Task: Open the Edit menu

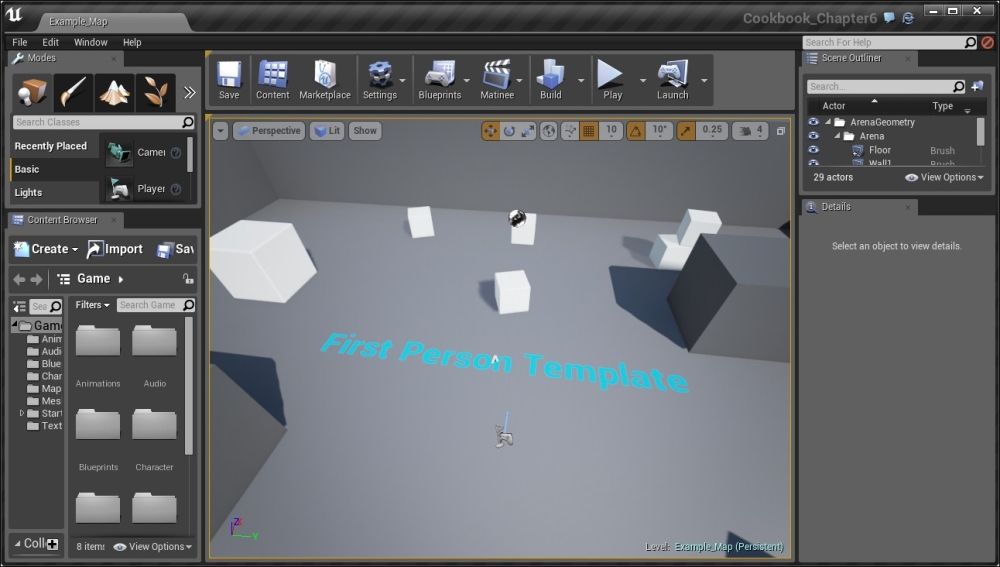Action: point(50,42)
